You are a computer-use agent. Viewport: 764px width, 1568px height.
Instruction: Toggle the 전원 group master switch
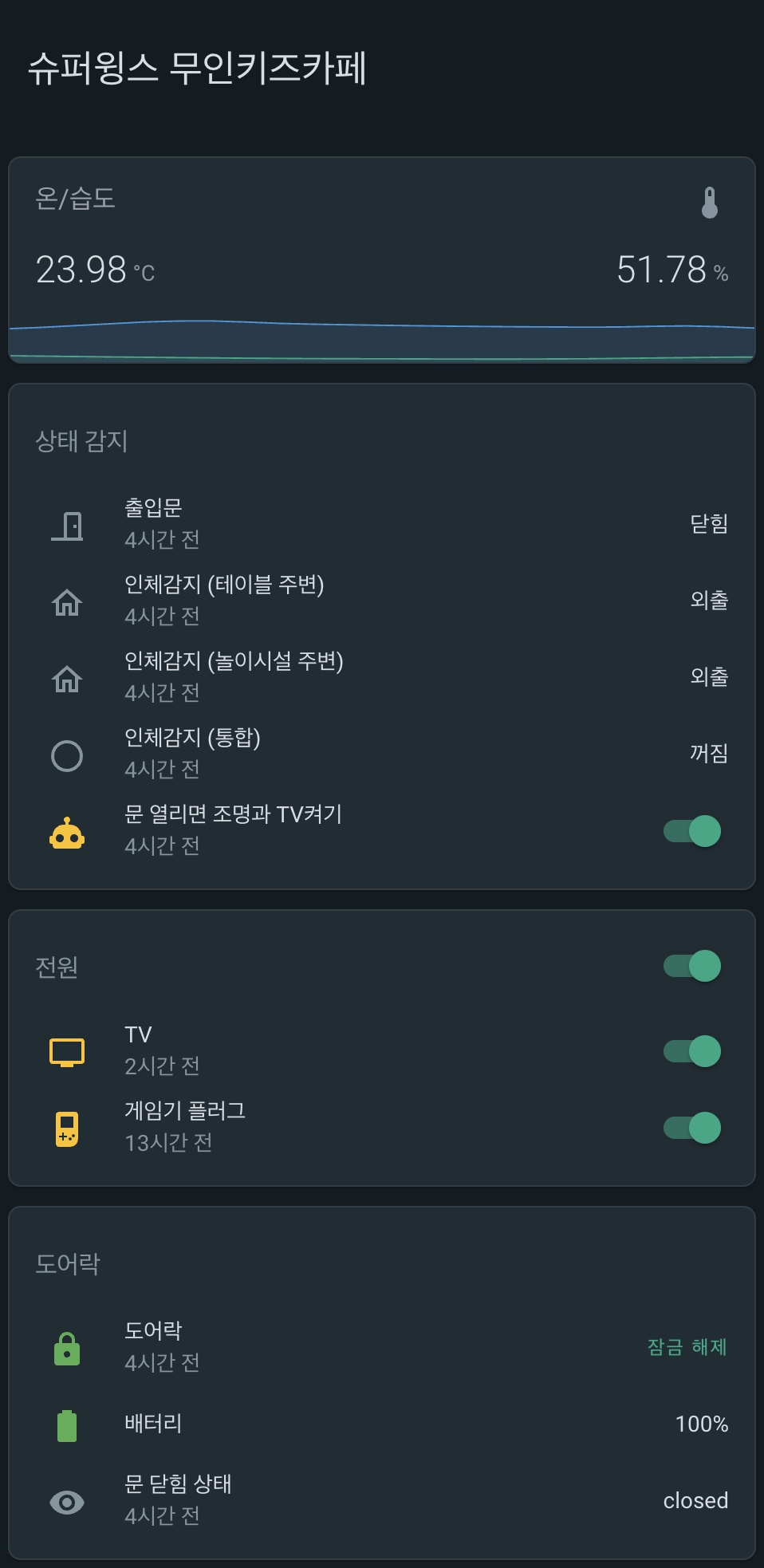(x=692, y=966)
